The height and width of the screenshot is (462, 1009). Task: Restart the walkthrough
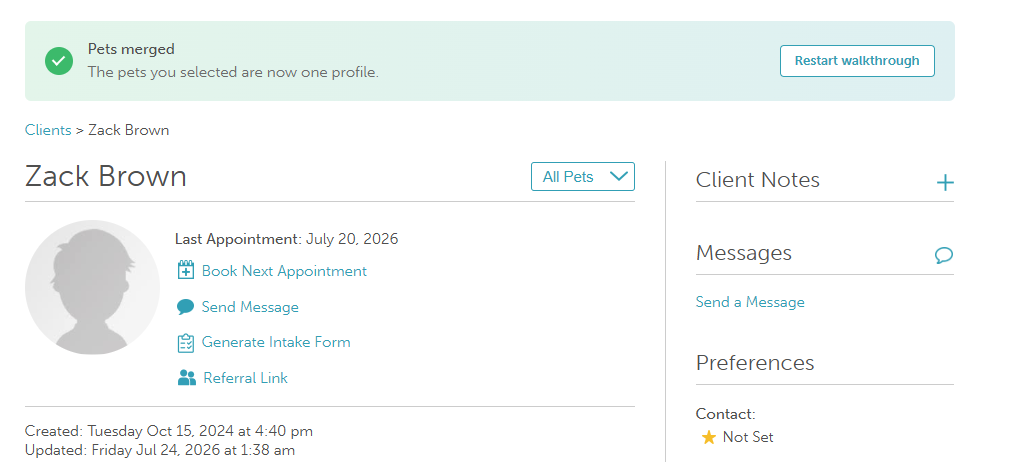(857, 61)
